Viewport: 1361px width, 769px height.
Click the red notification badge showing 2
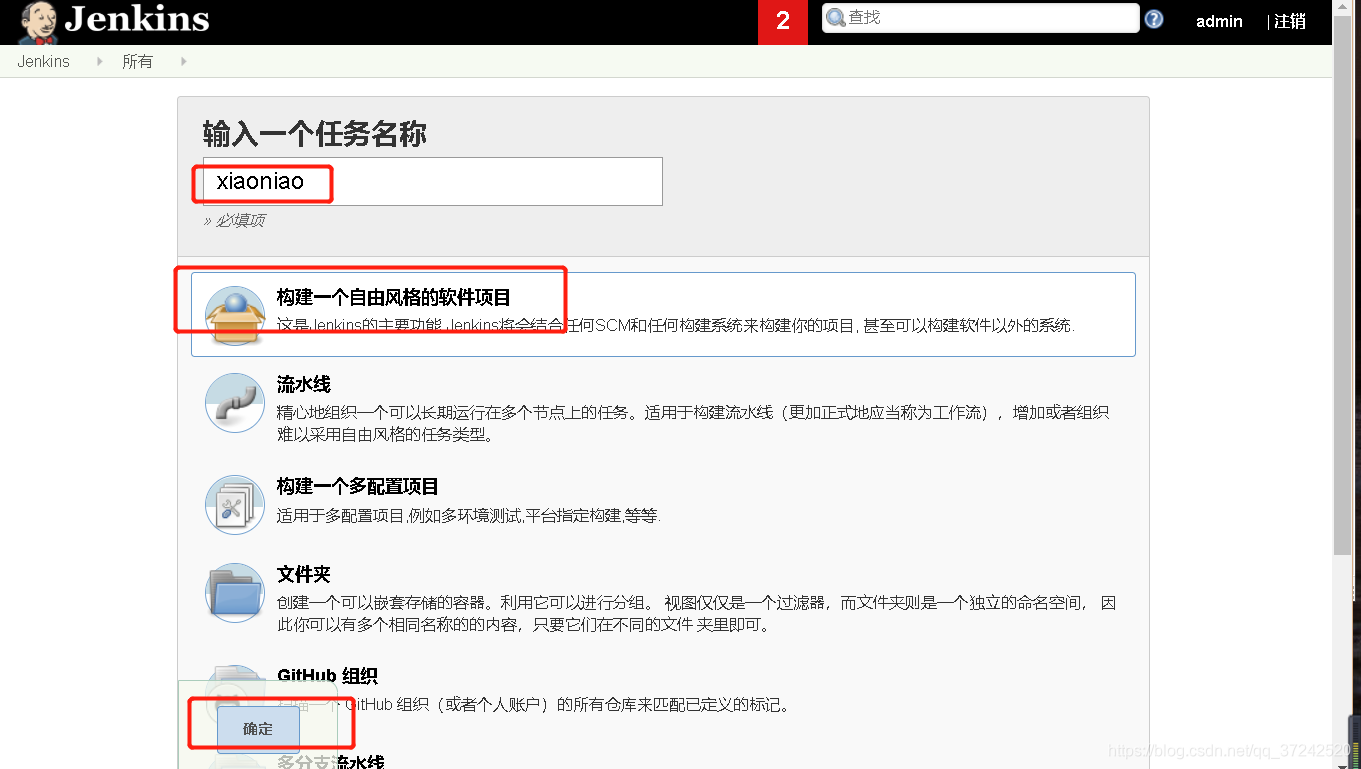click(x=783, y=22)
